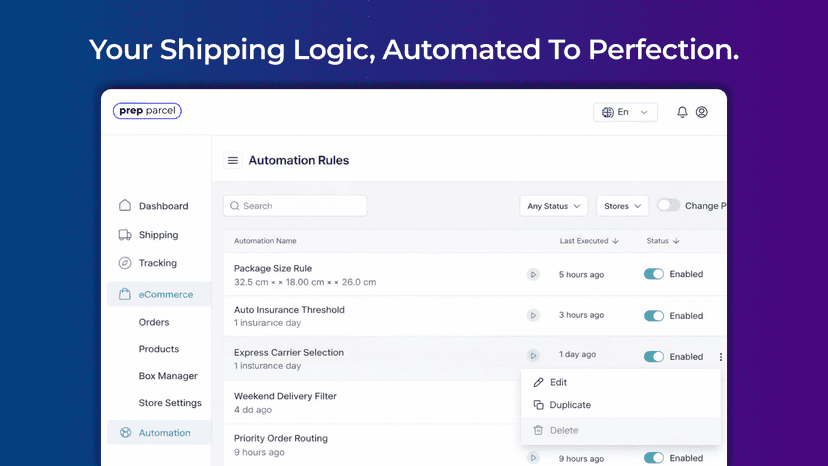Open the user account icon
The height and width of the screenshot is (466, 828).
(x=702, y=112)
